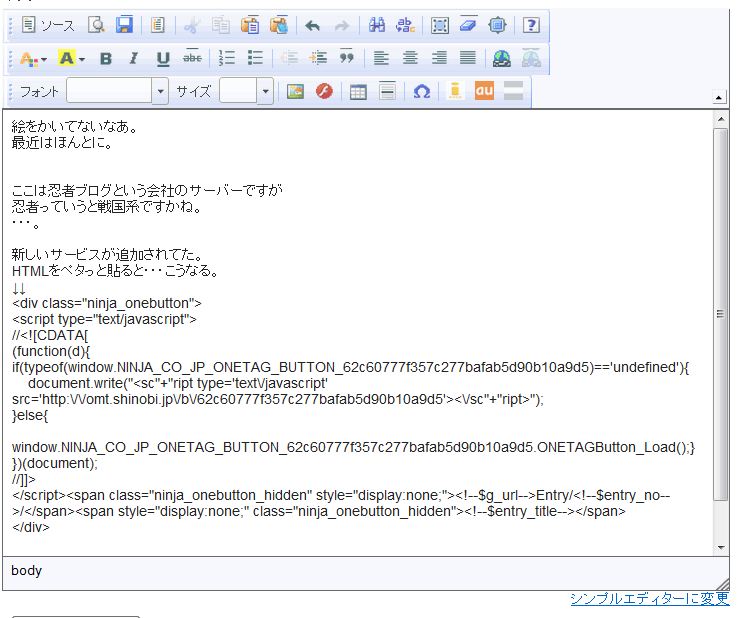Insert a link with the globe icon
The height and width of the screenshot is (618, 739).
tap(502, 59)
